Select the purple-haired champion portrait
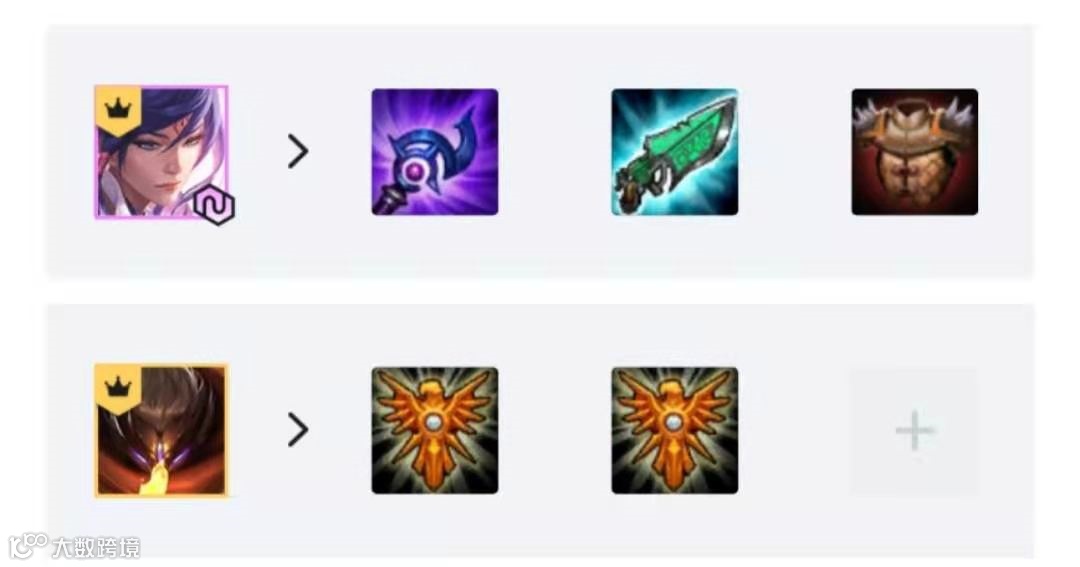1080x567 pixels. pyautogui.click(x=161, y=152)
